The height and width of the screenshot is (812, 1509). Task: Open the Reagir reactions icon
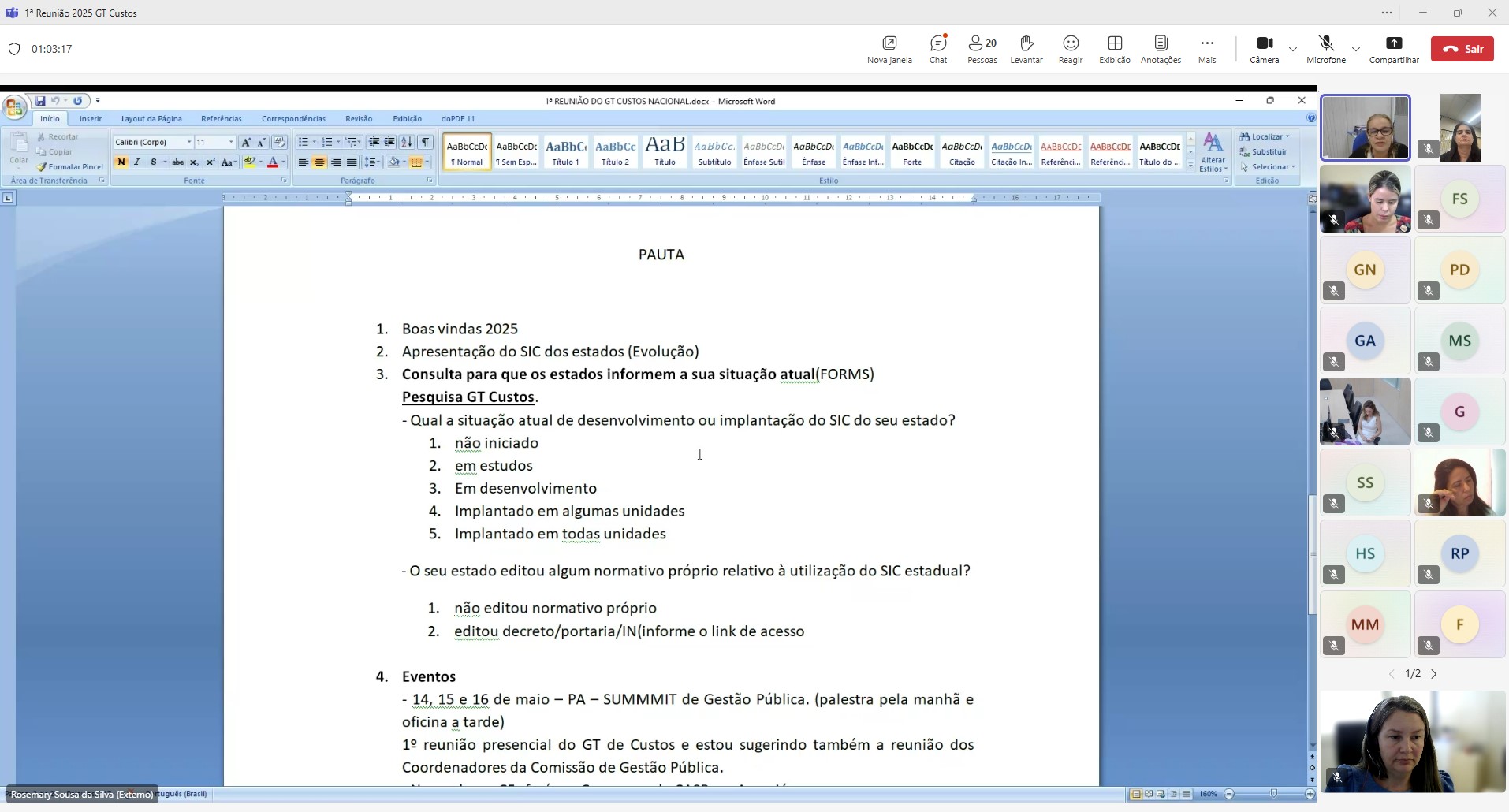1071,49
